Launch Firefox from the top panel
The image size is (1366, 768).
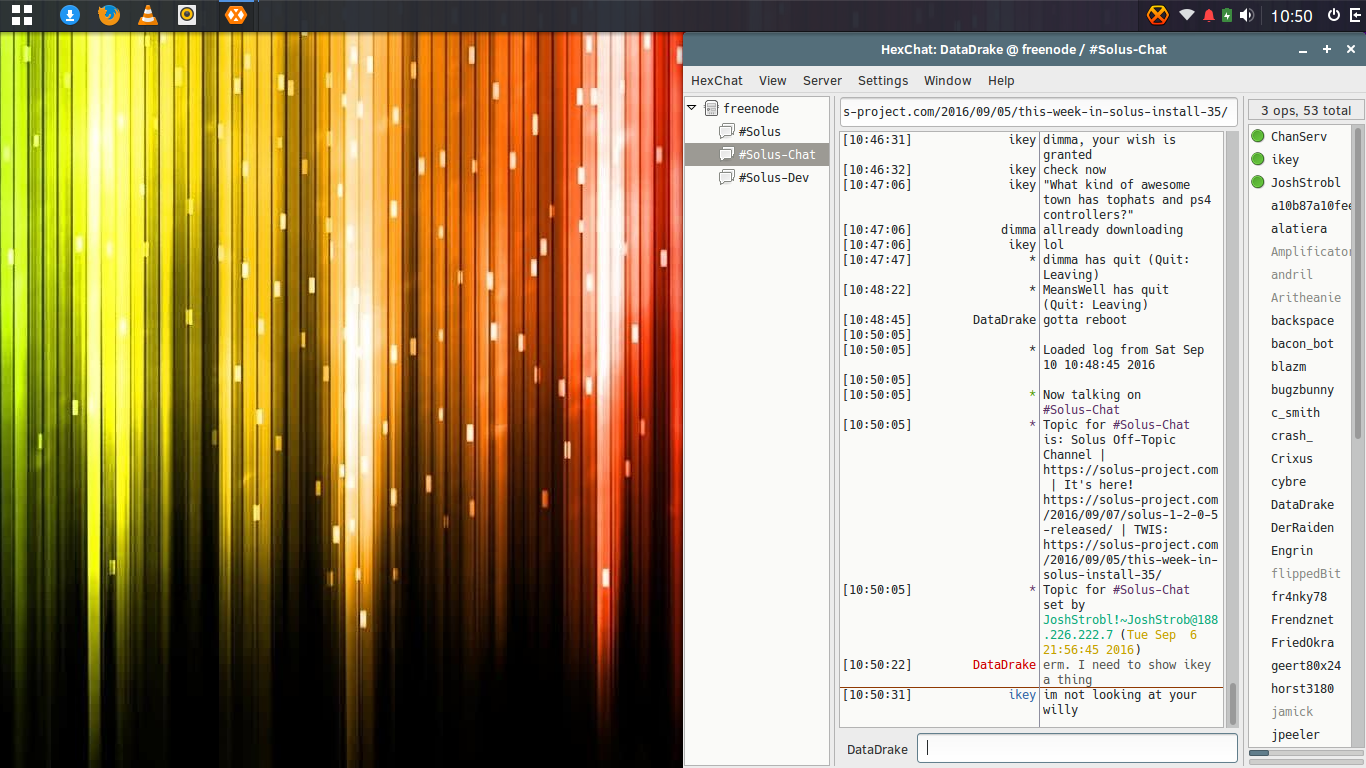(x=109, y=15)
